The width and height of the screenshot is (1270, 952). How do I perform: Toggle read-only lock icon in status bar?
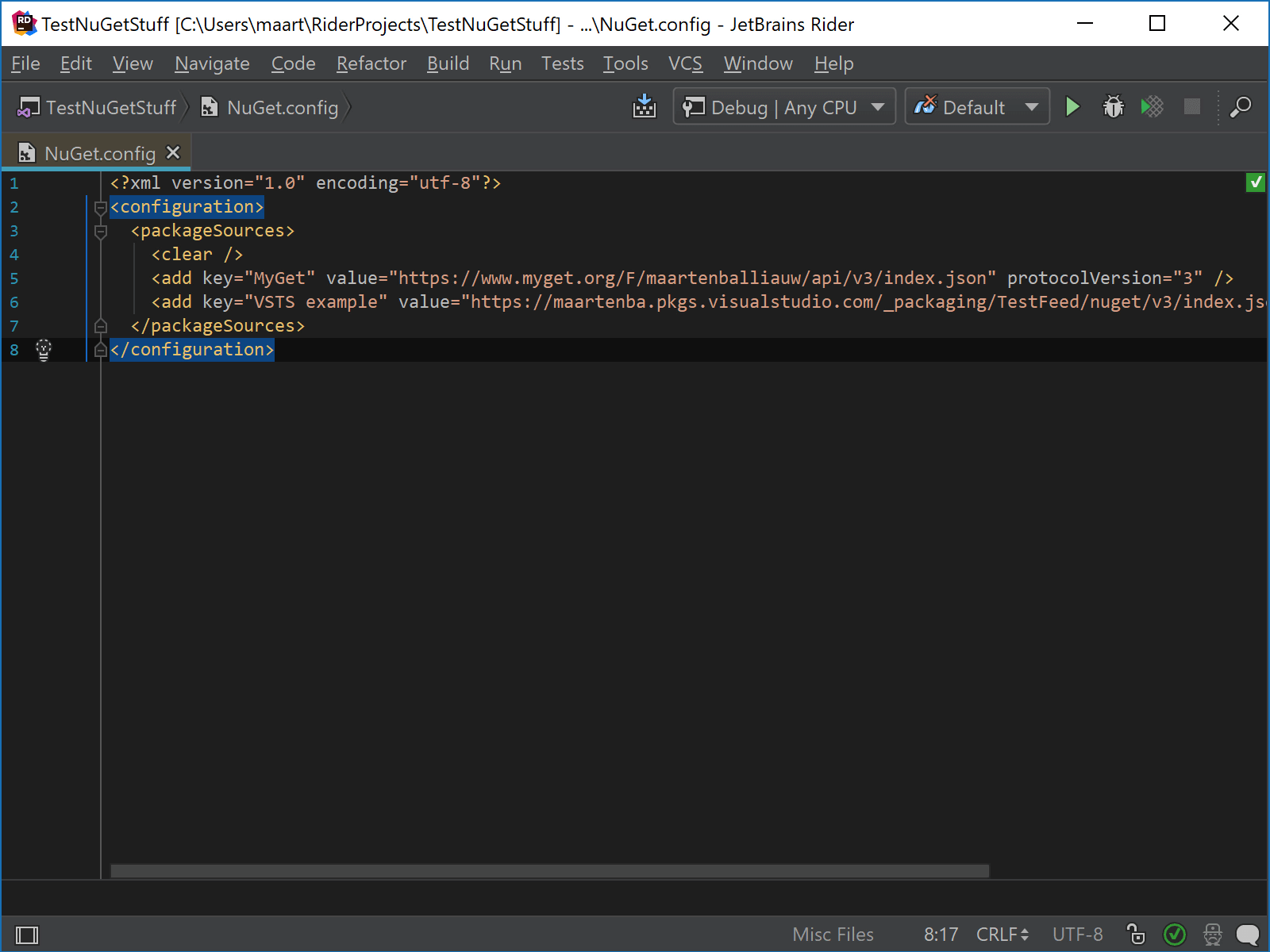point(1136,934)
